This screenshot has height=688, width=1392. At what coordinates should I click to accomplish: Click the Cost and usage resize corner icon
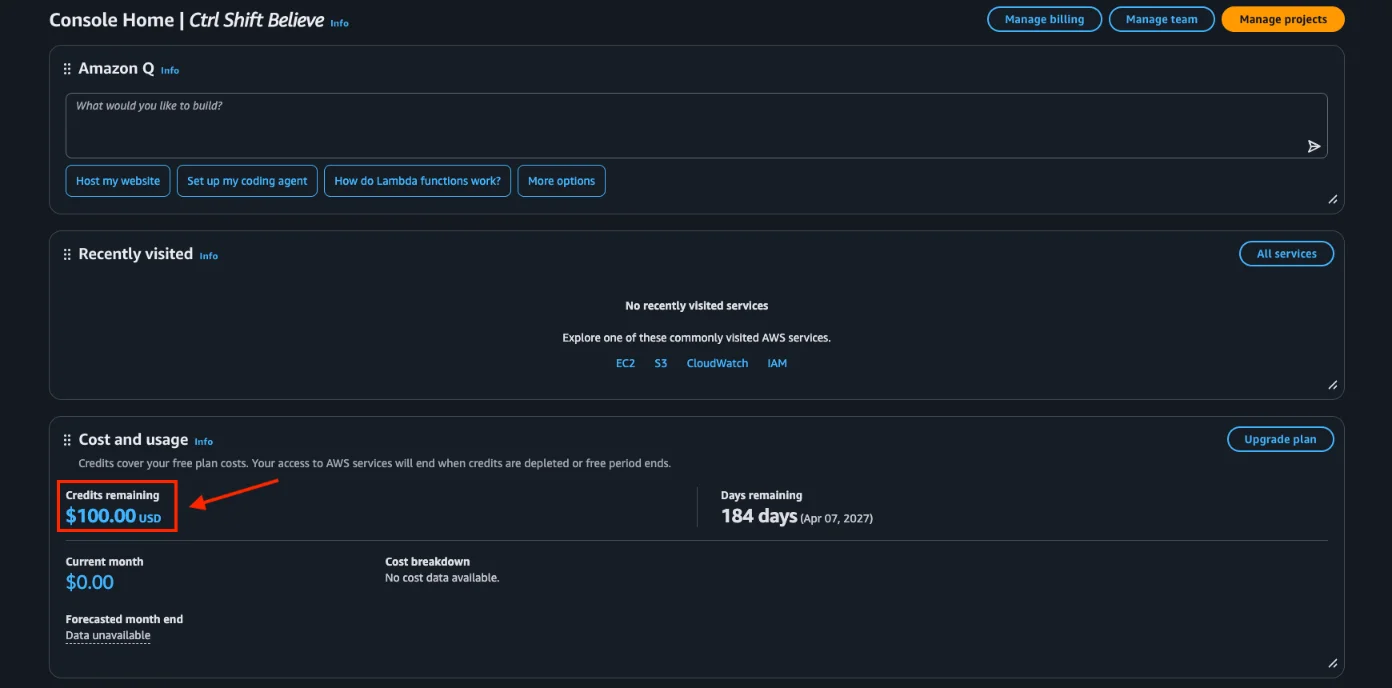click(1332, 663)
